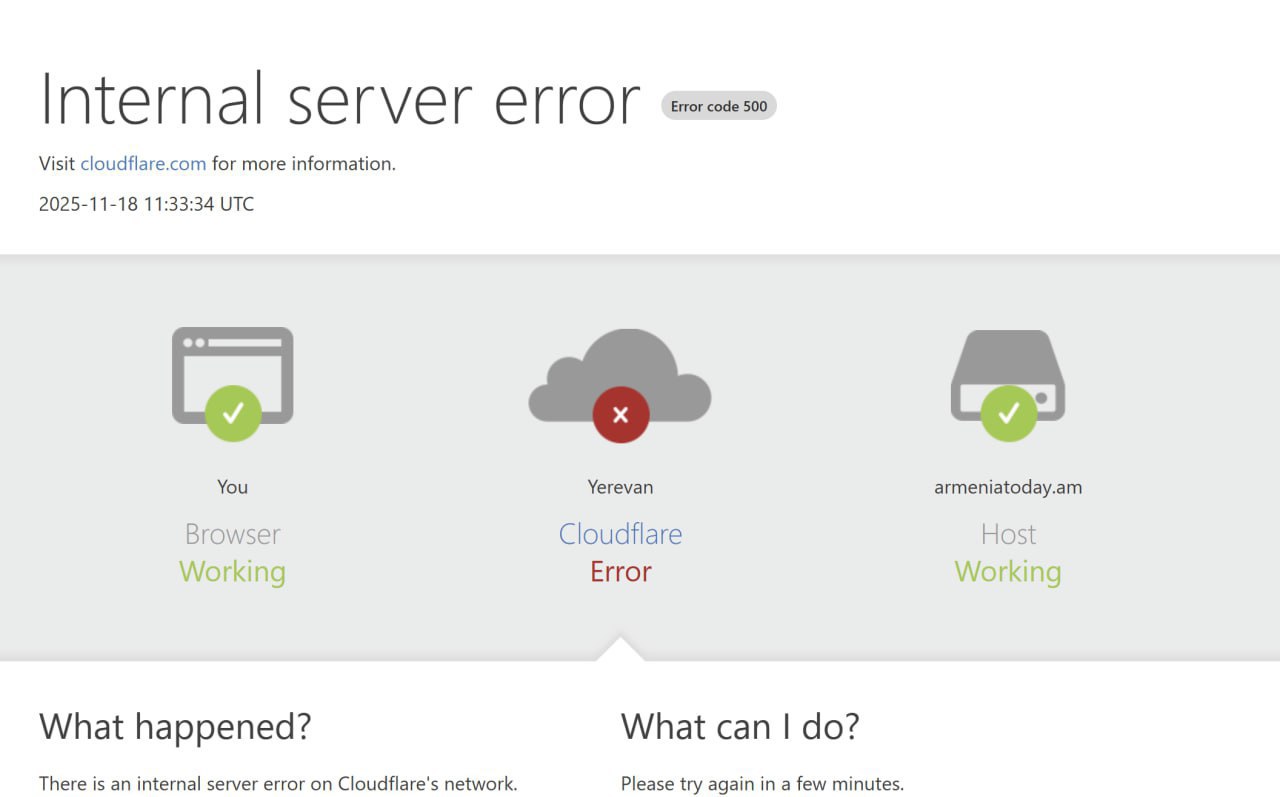Open the cloudflare.com link for more information
The width and height of the screenshot is (1280, 797).
(x=143, y=164)
